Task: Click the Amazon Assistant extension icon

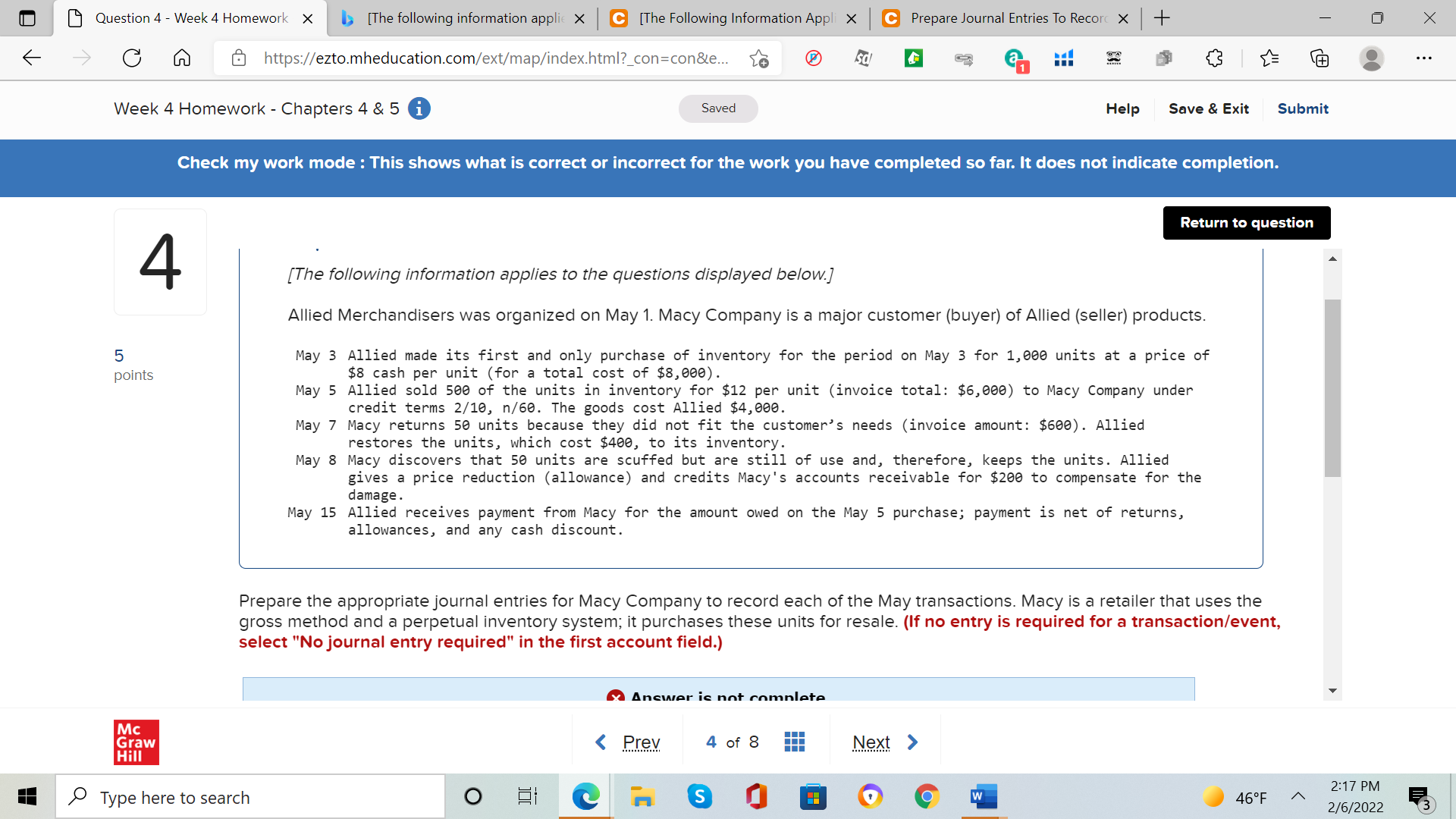Action: pyautogui.click(x=1014, y=58)
